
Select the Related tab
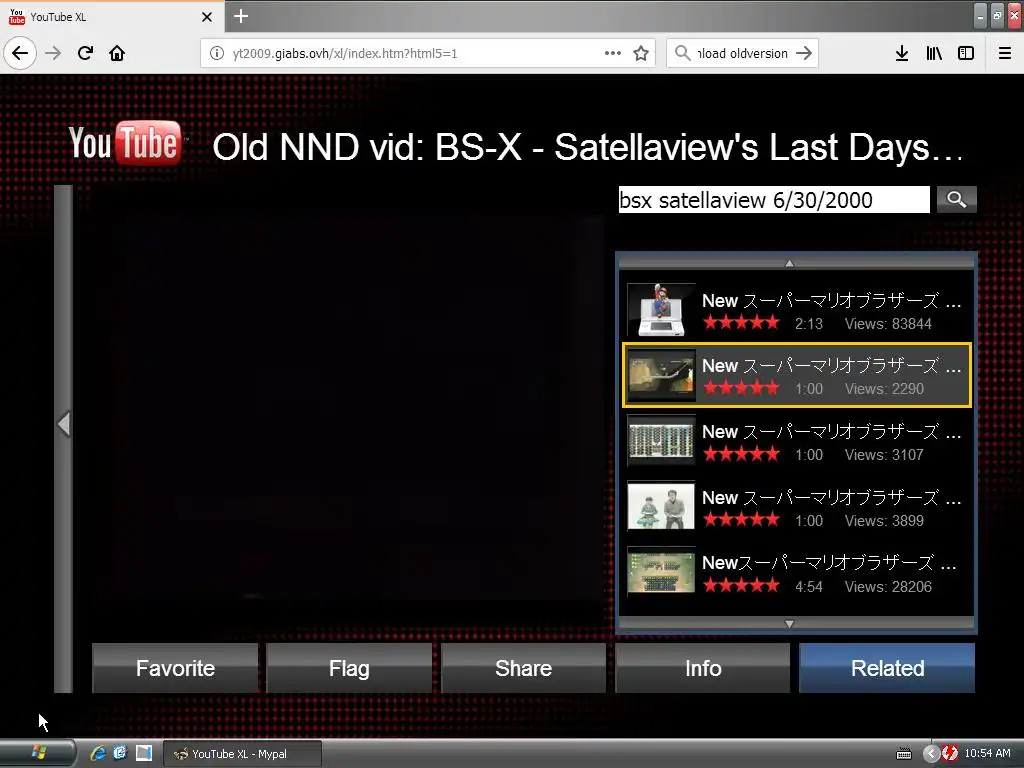887,668
